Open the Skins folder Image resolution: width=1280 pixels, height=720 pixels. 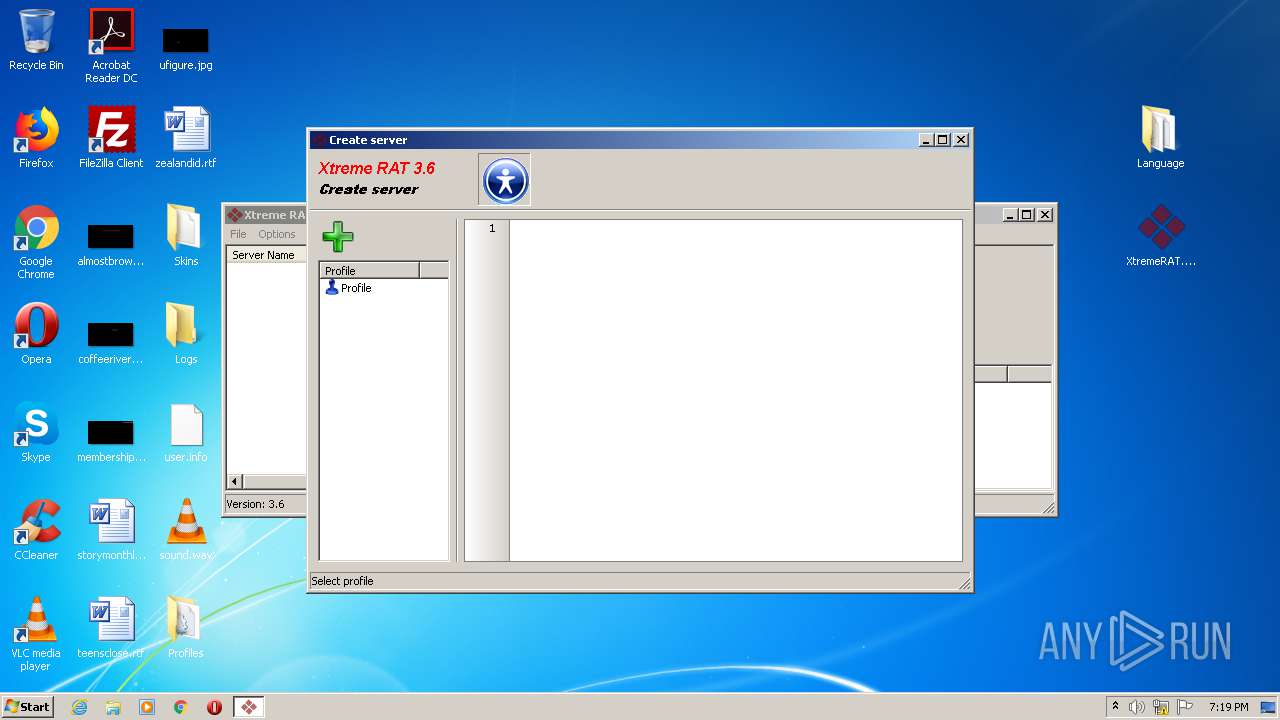186,236
